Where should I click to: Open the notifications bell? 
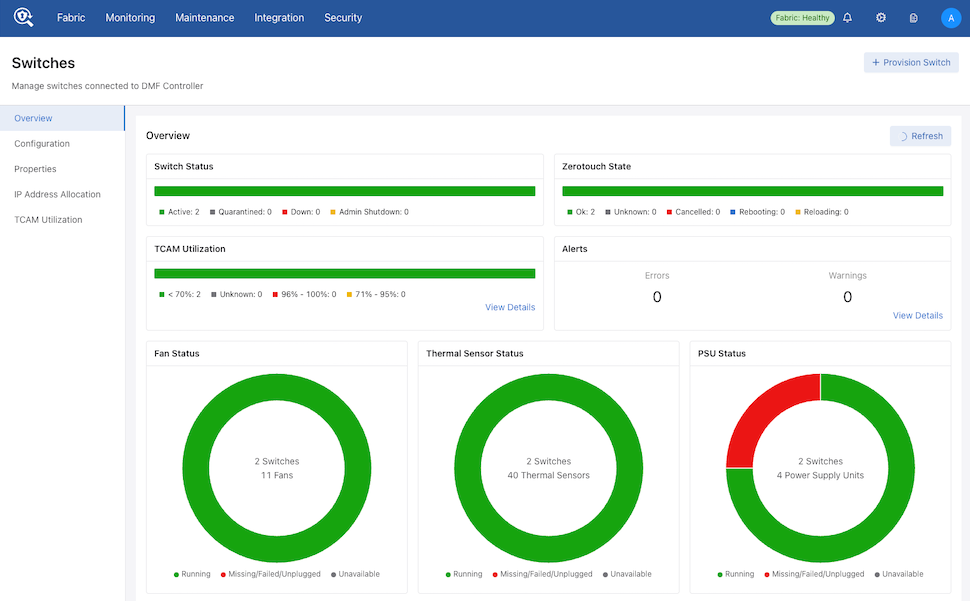848,18
